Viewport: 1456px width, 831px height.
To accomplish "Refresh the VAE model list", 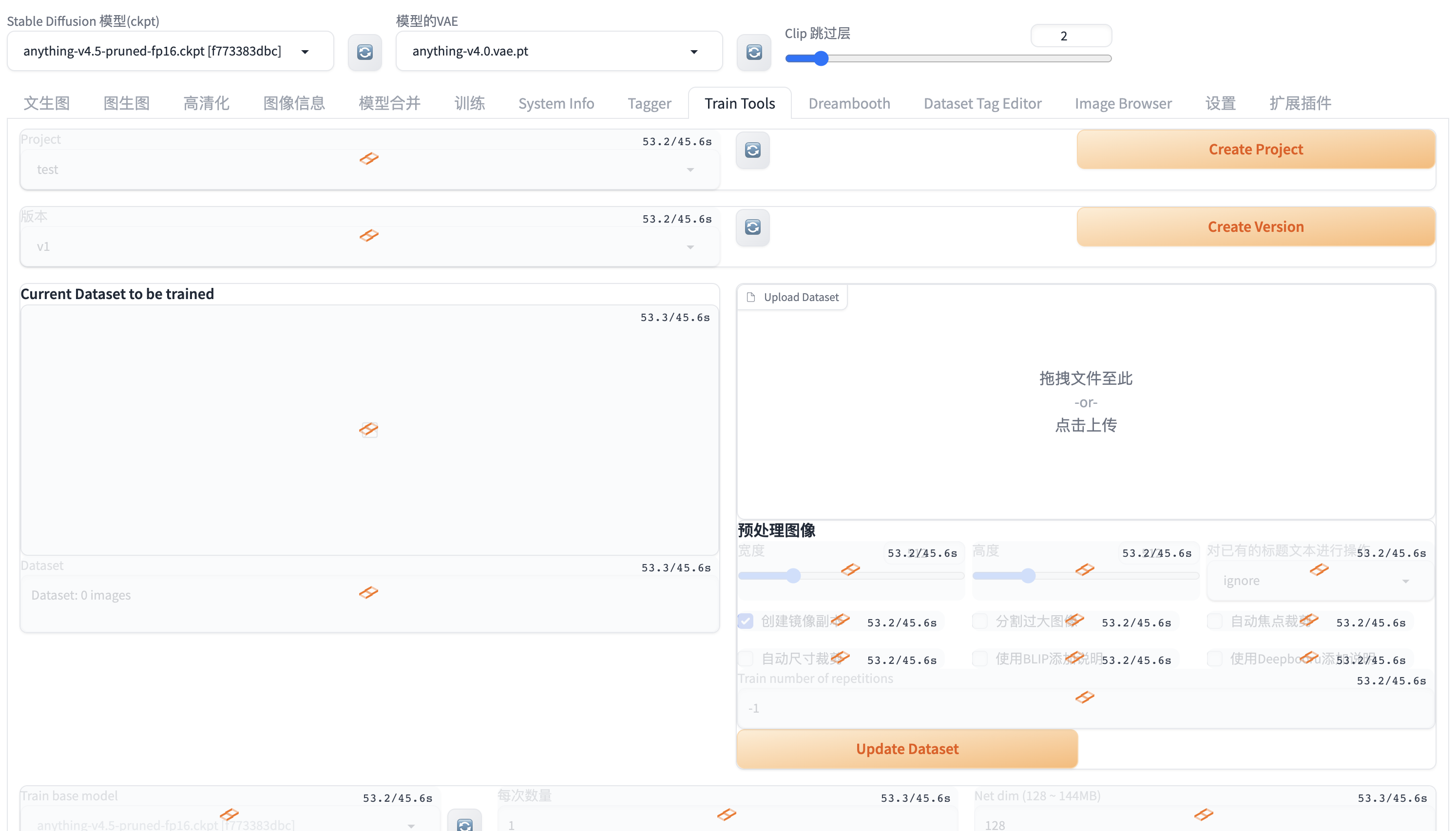I will click(x=753, y=52).
